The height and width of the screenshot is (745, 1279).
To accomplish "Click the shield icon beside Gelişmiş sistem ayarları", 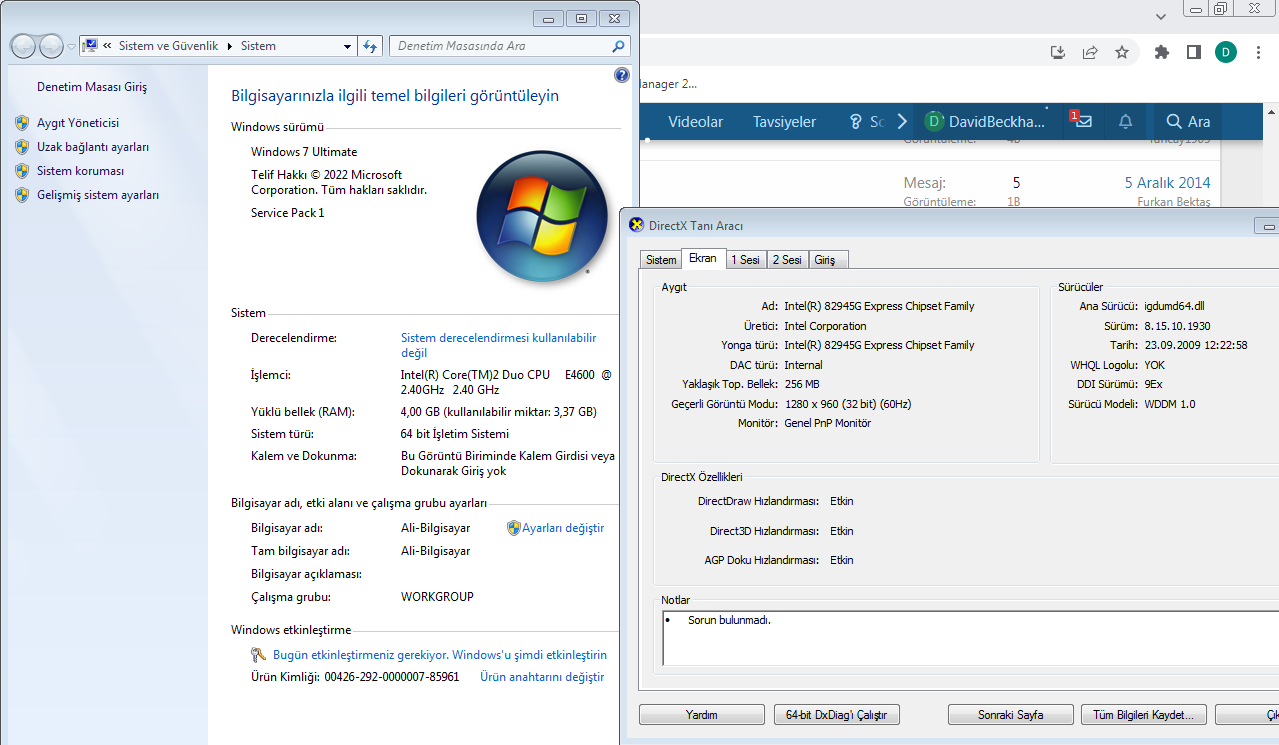I will point(22,195).
